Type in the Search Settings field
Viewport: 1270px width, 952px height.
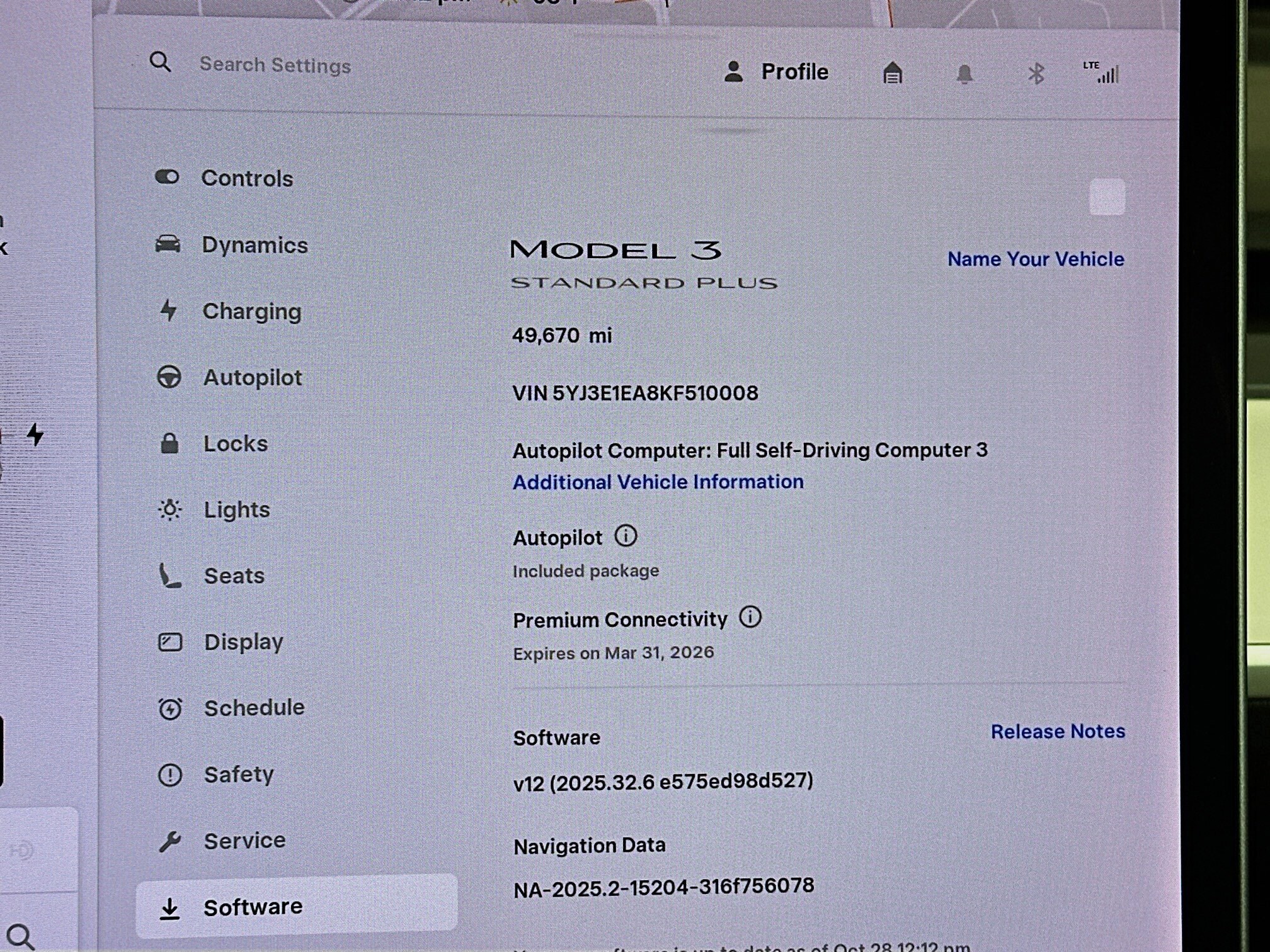275,65
